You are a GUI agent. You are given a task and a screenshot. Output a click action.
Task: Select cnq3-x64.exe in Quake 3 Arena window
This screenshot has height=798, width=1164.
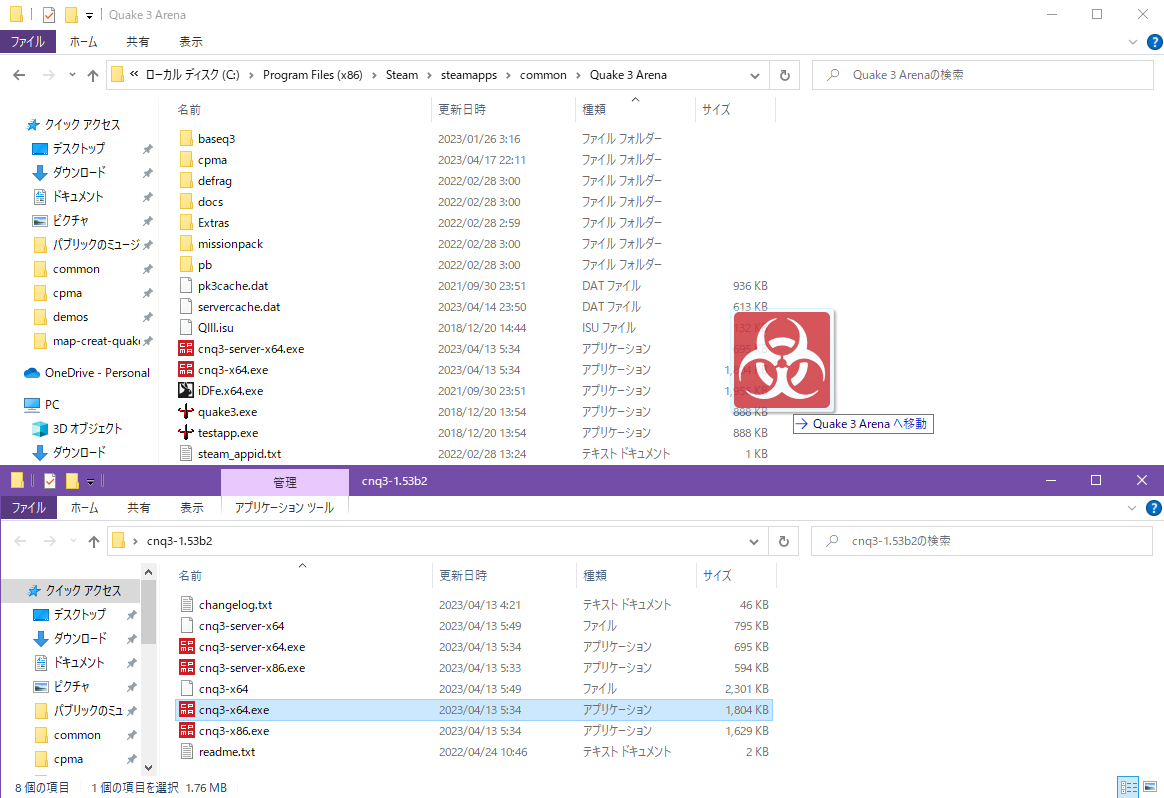(233, 370)
